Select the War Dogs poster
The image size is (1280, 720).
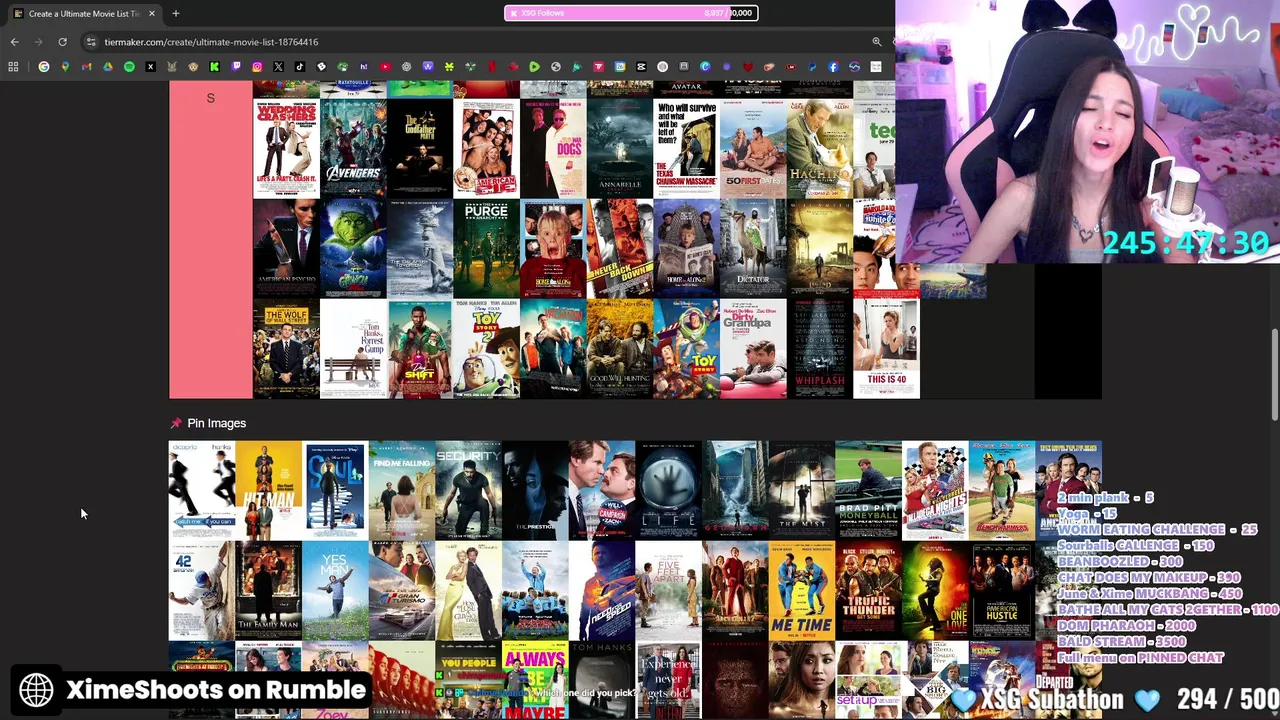point(553,148)
